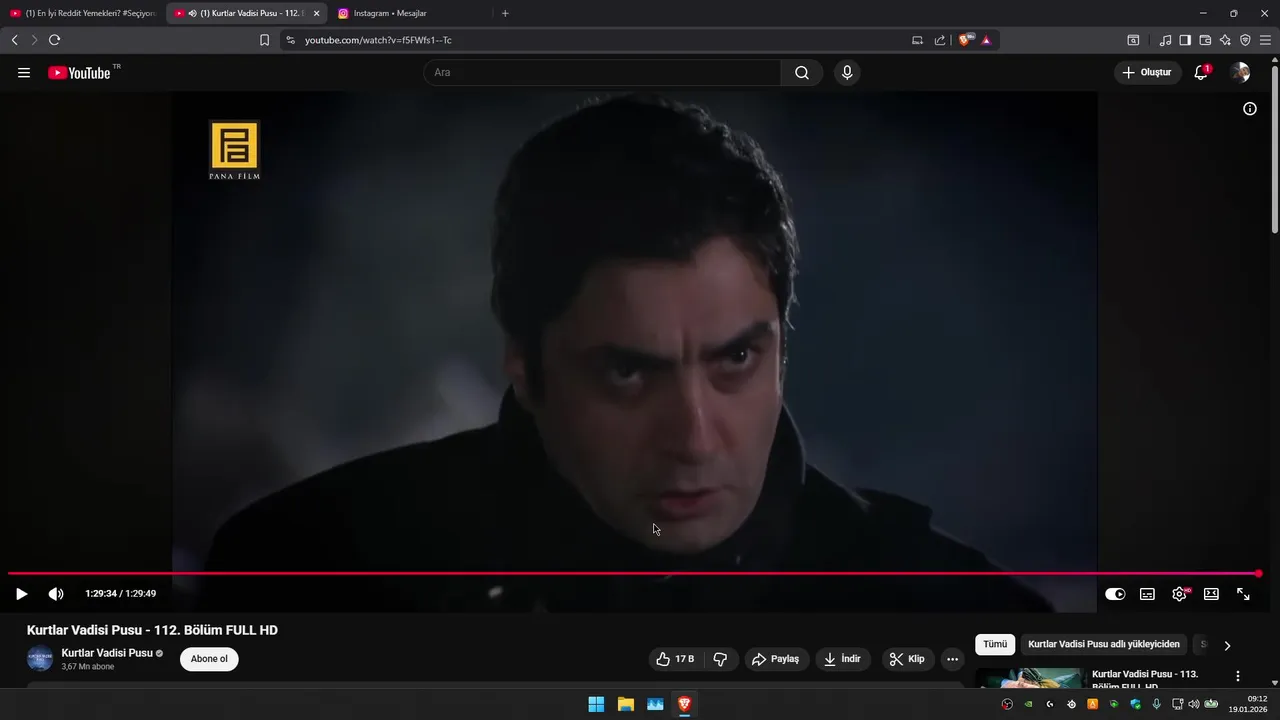Open the Brave playlist music note icon
The image size is (1280, 720).
(x=1165, y=40)
